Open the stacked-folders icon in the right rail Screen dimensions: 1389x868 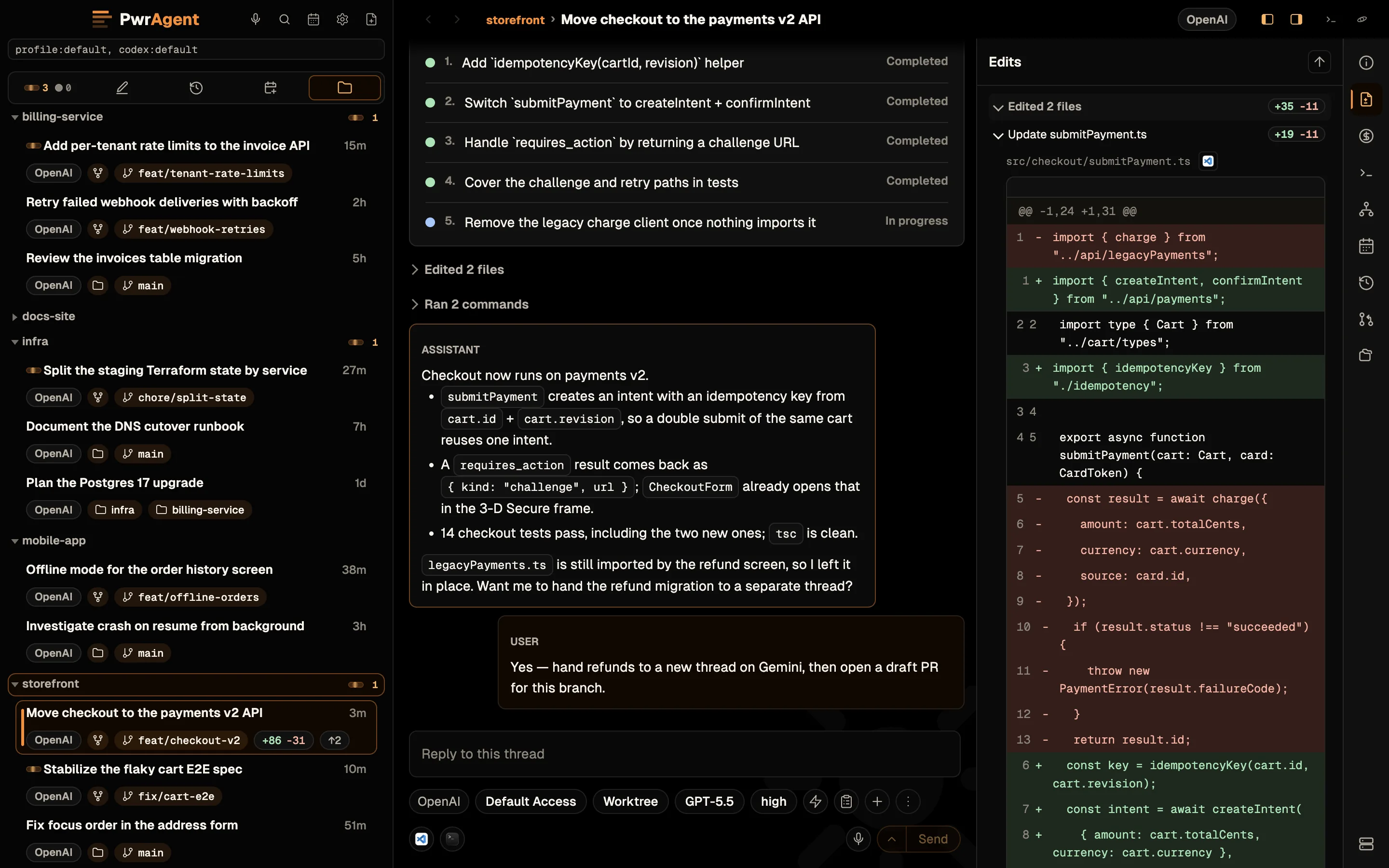(x=1366, y=355)
